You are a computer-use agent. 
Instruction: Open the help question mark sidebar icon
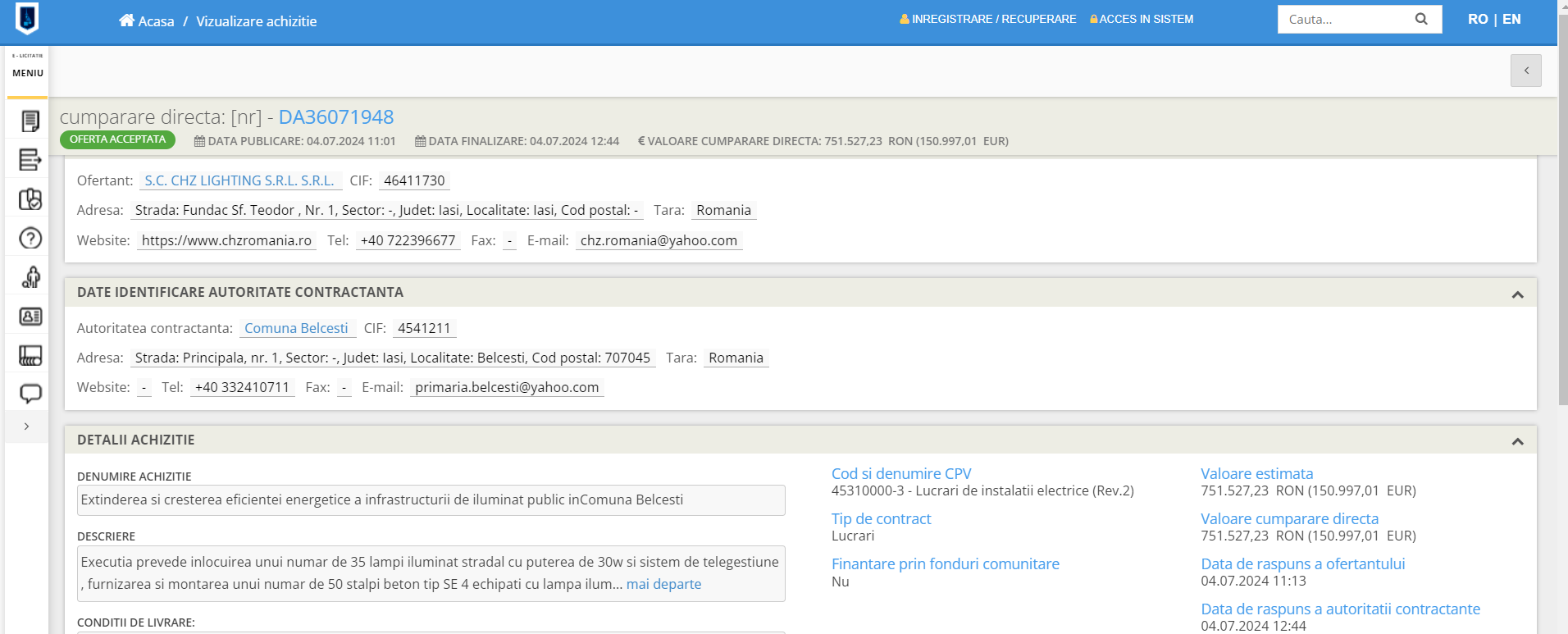pyautogui.click(x=30, y=238)
